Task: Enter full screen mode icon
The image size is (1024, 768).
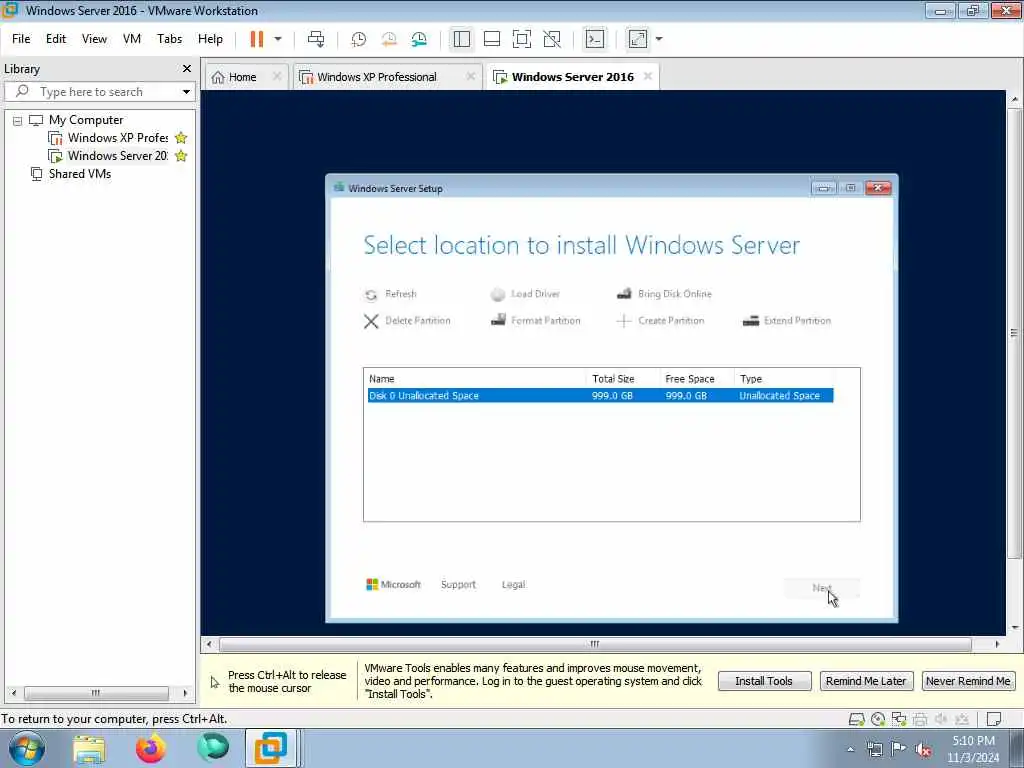Action: pyautogui.click(x=522, y=39)
